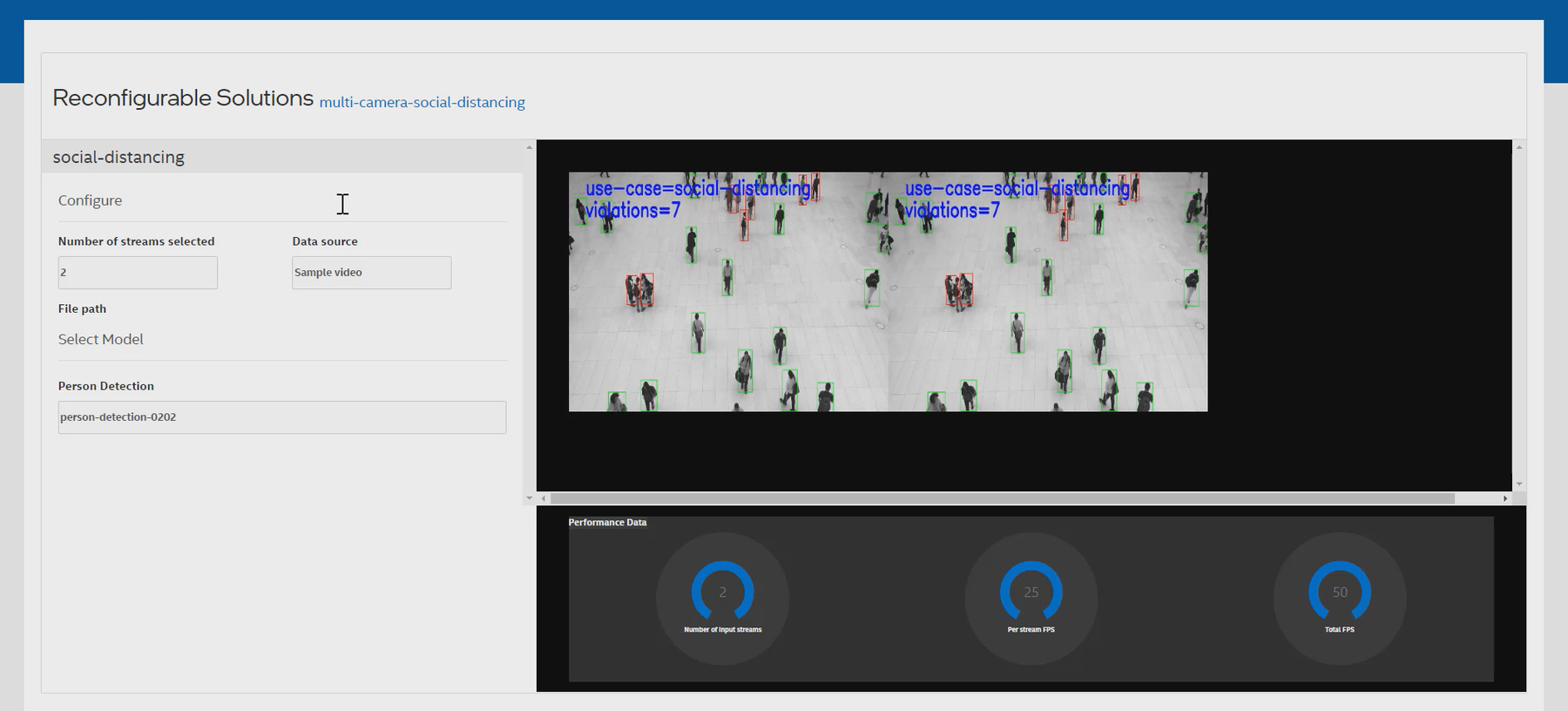The image size is (1568, 711).
Task: Click the Reconfigurable Solutions heading
Action: 183,98
